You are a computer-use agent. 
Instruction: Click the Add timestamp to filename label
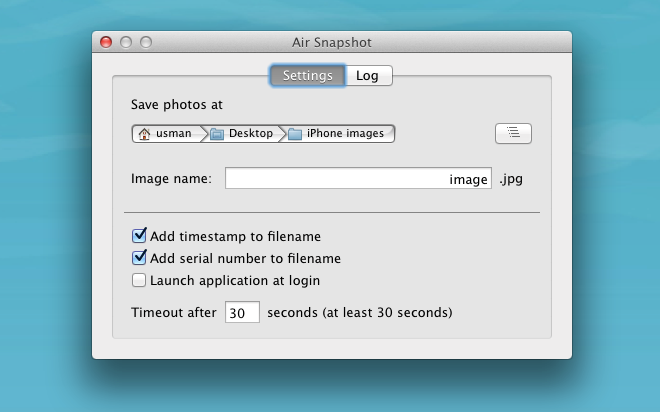pos(235,237)
